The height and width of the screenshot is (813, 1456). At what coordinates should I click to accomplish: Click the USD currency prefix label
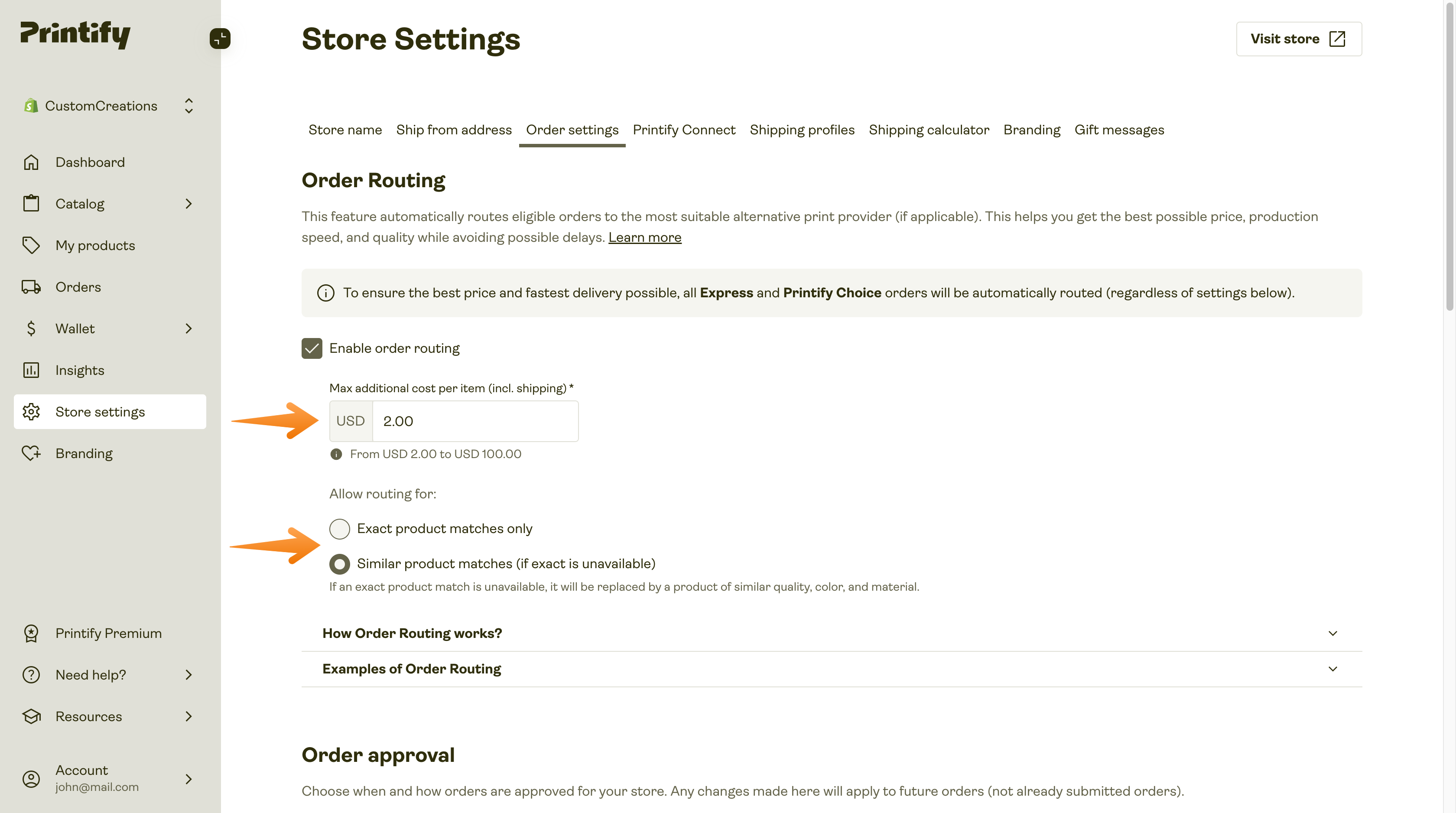click(x=351, y=421)
